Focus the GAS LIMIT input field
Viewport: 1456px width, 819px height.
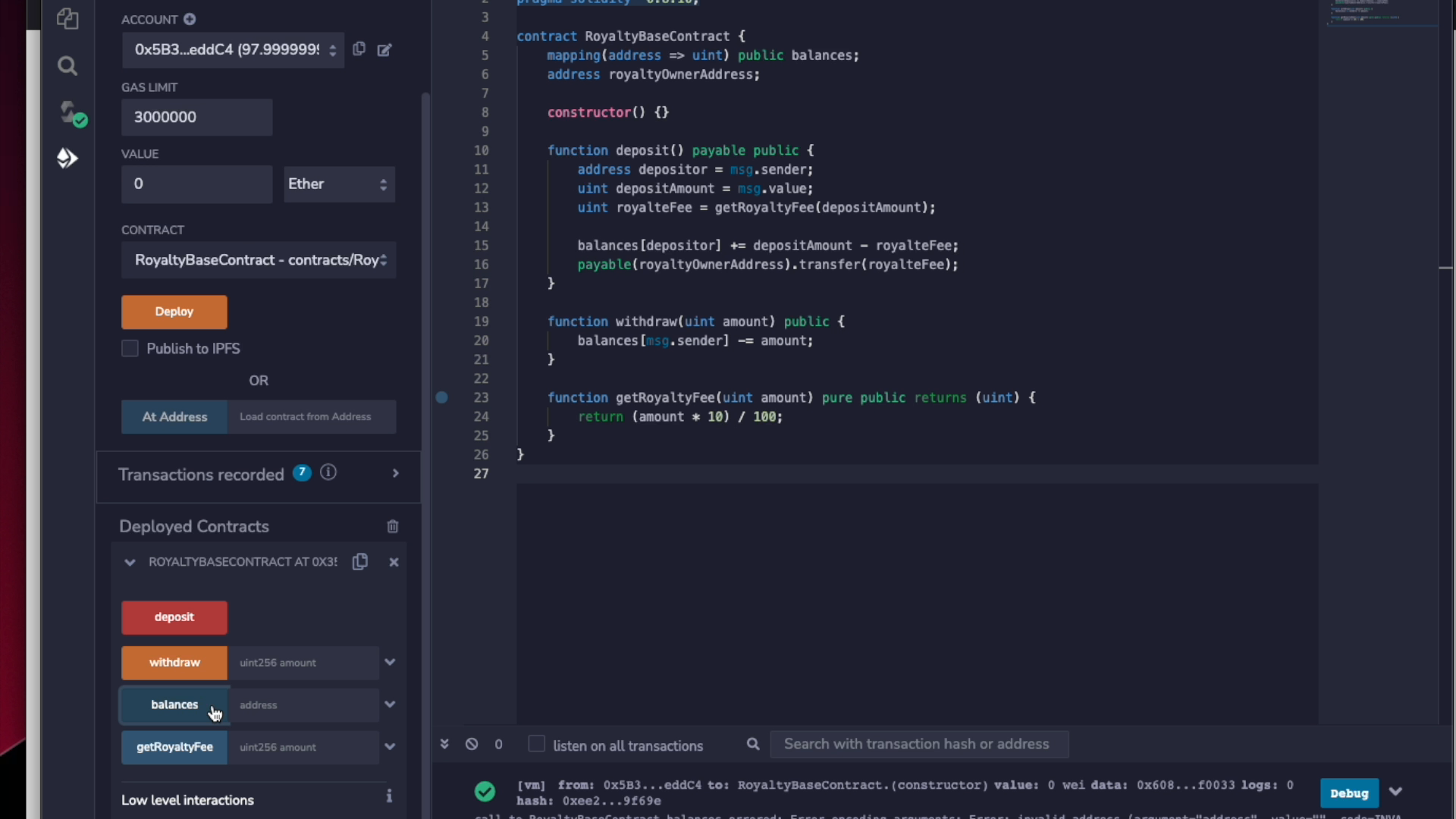(x=196, y=118)
